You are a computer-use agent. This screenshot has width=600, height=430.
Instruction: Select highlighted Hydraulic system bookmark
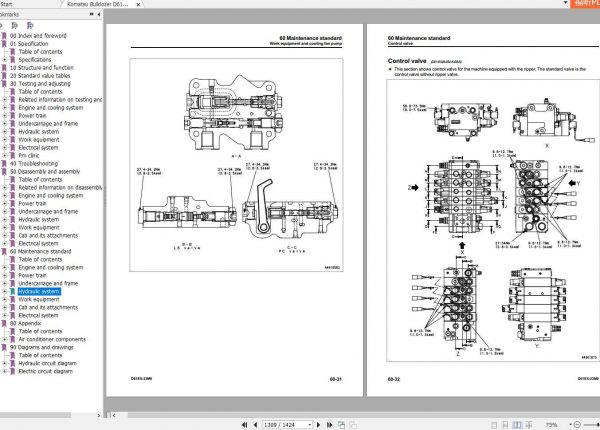point(39,292)
